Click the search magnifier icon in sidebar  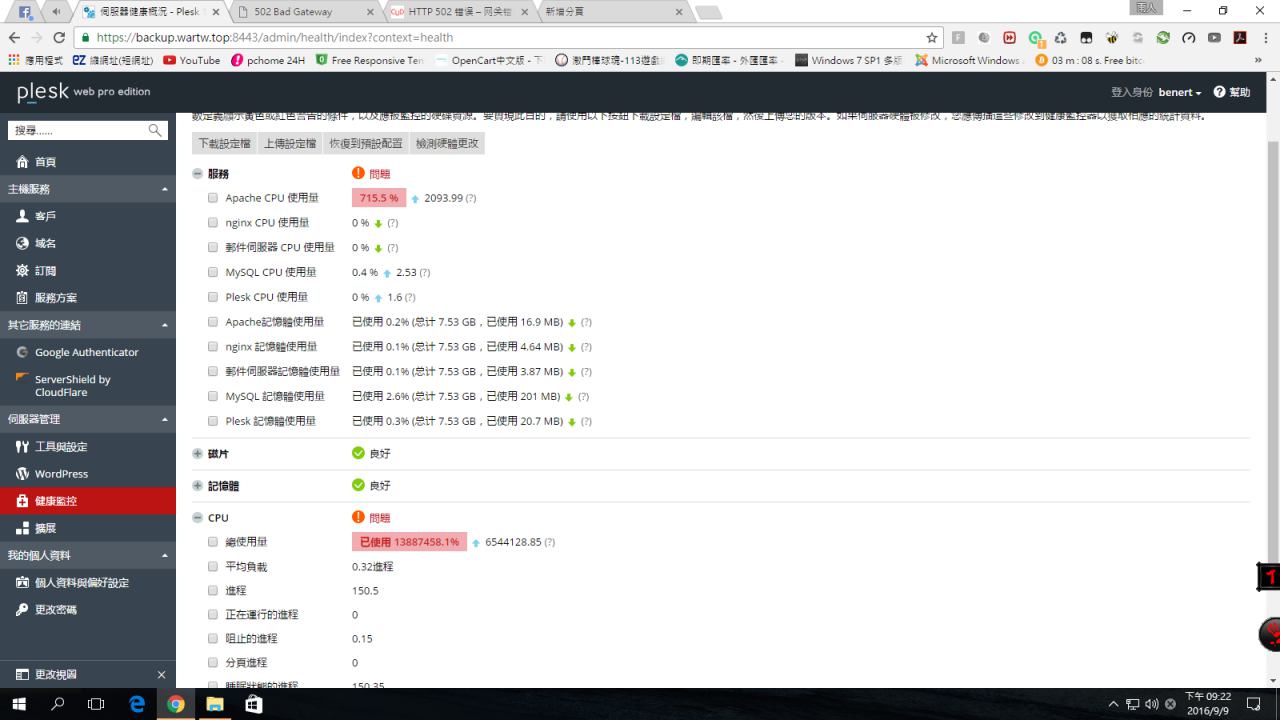pos(155,130)
